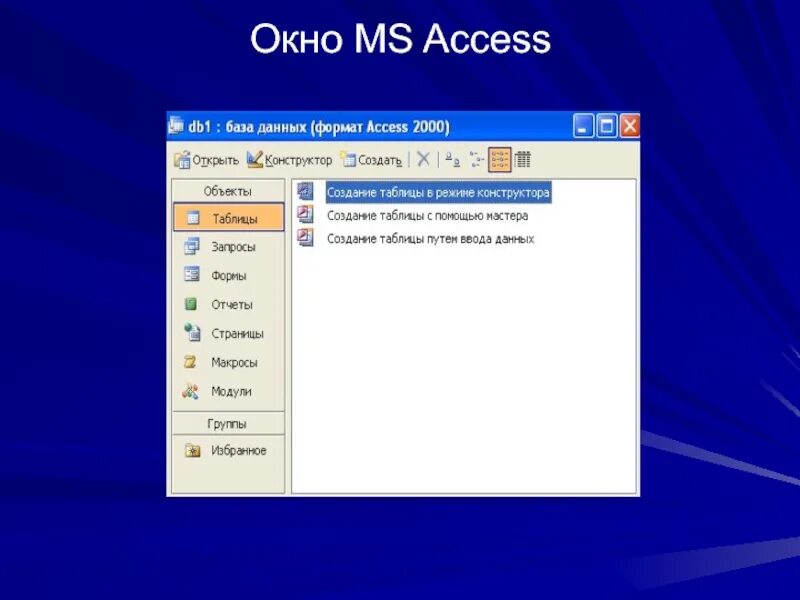Click the Открыть toolbar button
This screenshot has height=600, width=800.
207,160
